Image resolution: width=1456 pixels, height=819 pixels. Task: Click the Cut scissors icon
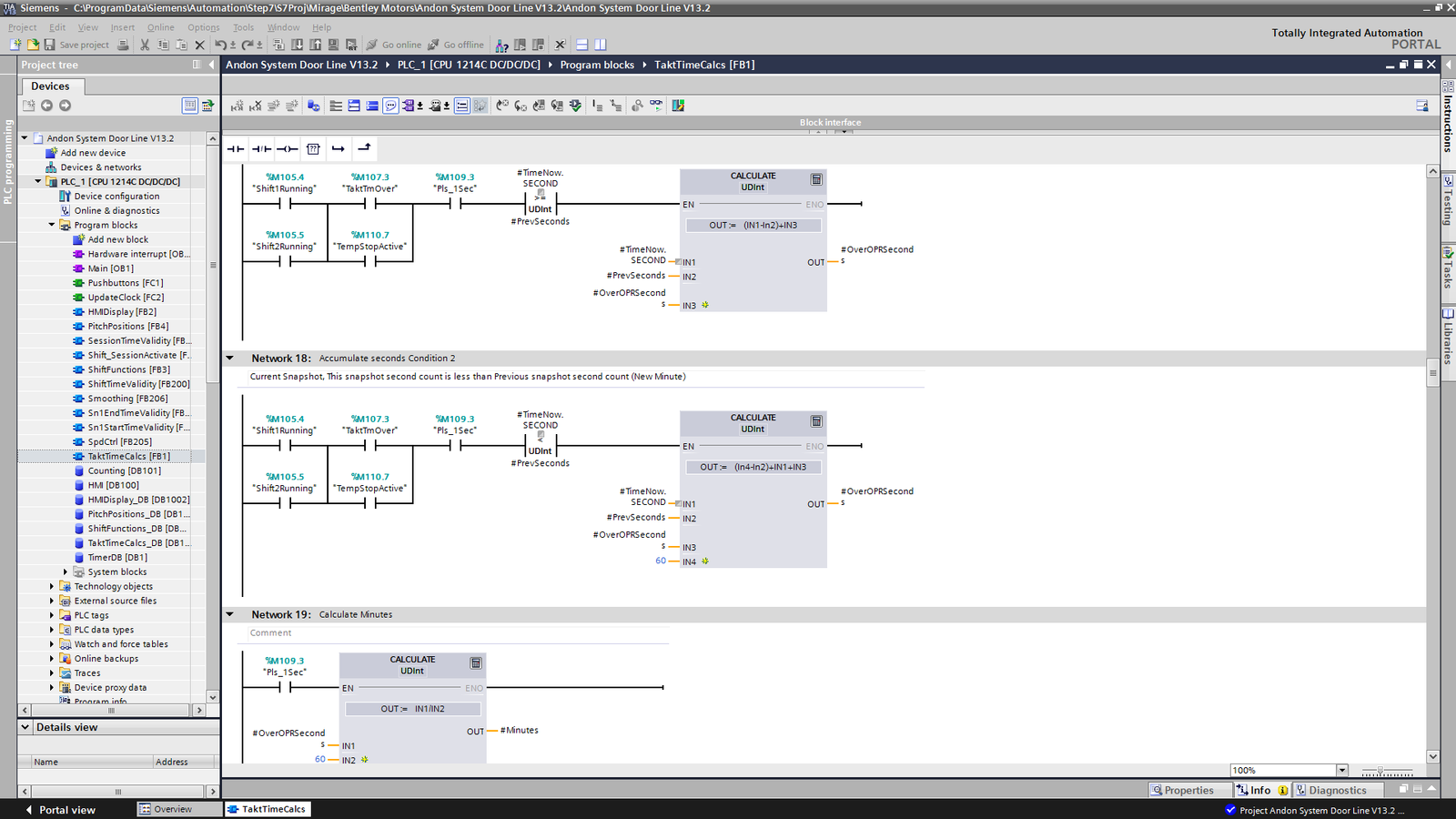click(x=145, y=45)
